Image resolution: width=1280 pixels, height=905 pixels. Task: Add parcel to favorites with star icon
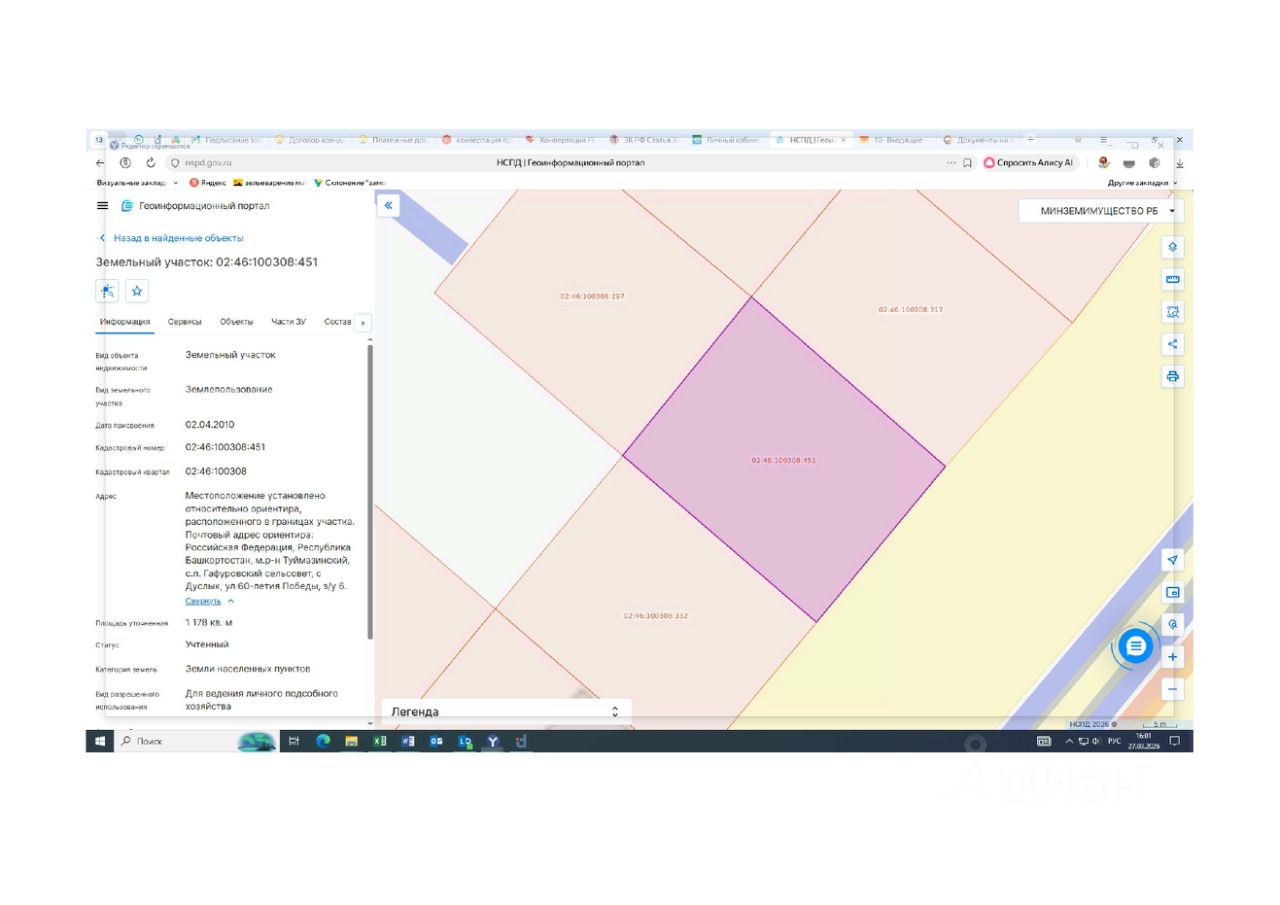[138, 291]
